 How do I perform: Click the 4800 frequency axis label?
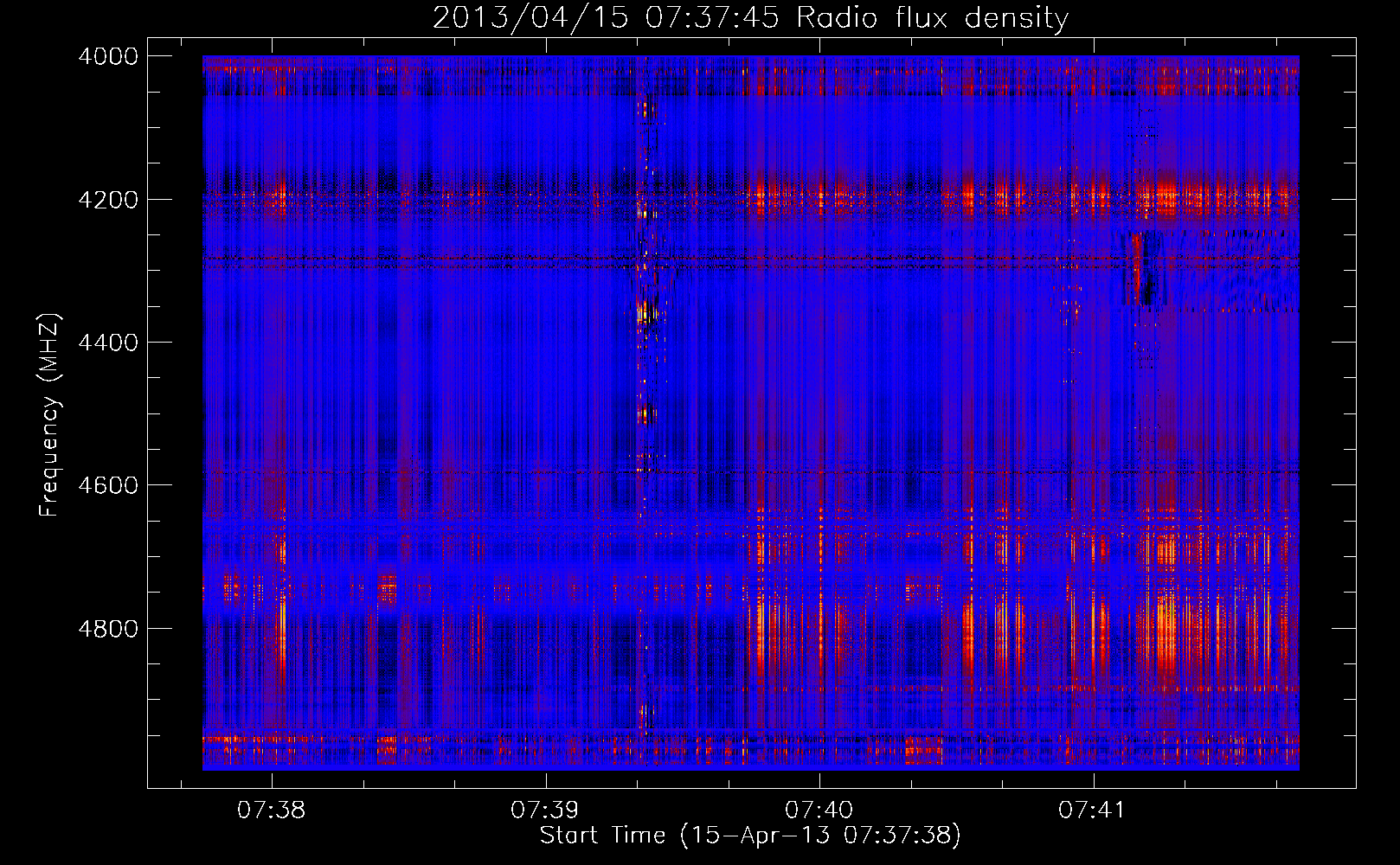click(x=108, y=629)
